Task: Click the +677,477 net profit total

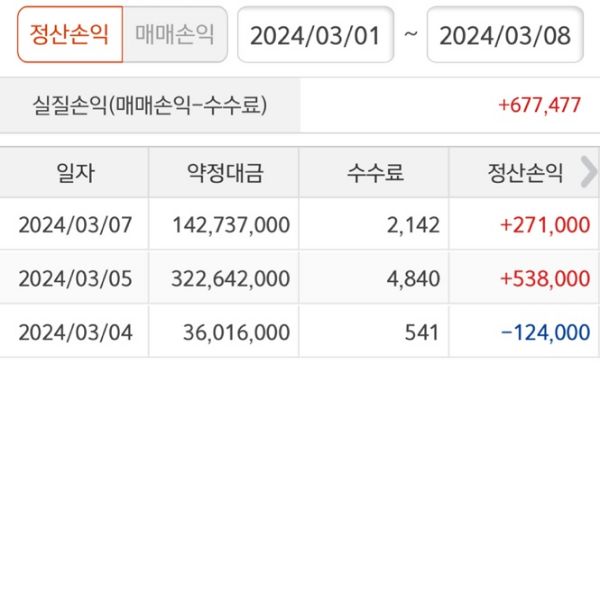Action: click(x=540, y=105)
